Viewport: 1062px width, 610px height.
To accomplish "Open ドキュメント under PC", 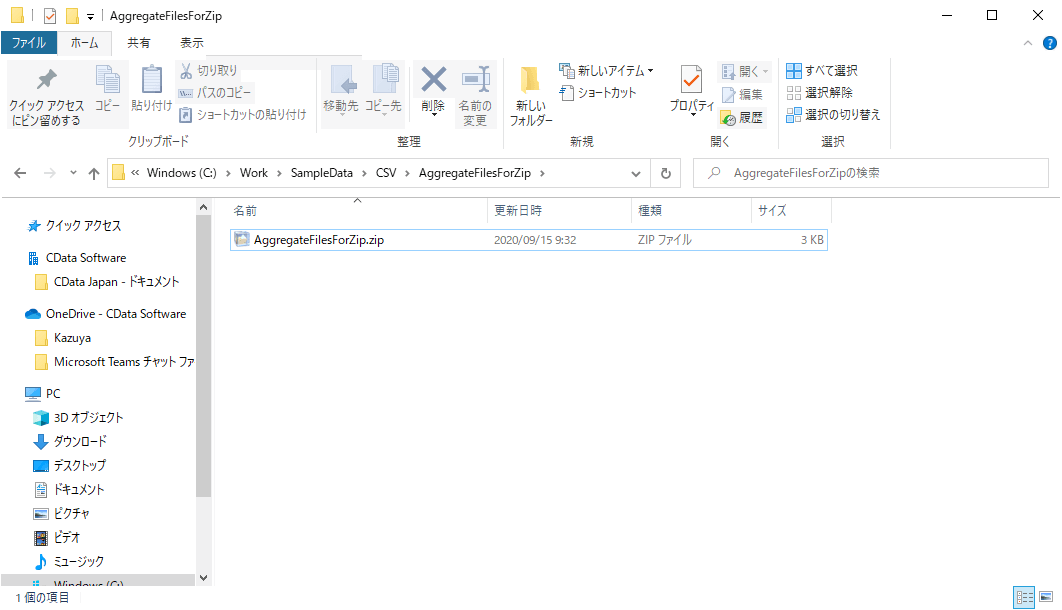I will (69, 489).
